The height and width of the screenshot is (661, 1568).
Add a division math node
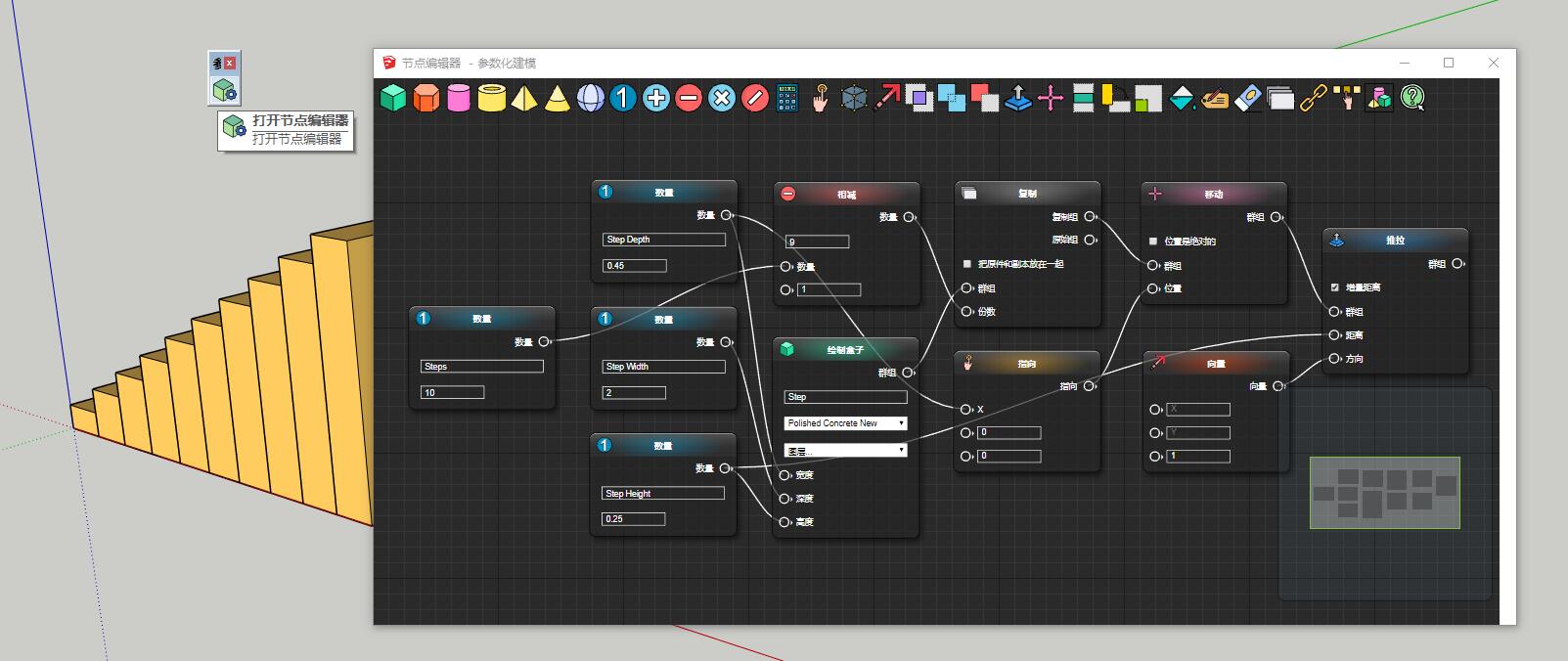754,98
